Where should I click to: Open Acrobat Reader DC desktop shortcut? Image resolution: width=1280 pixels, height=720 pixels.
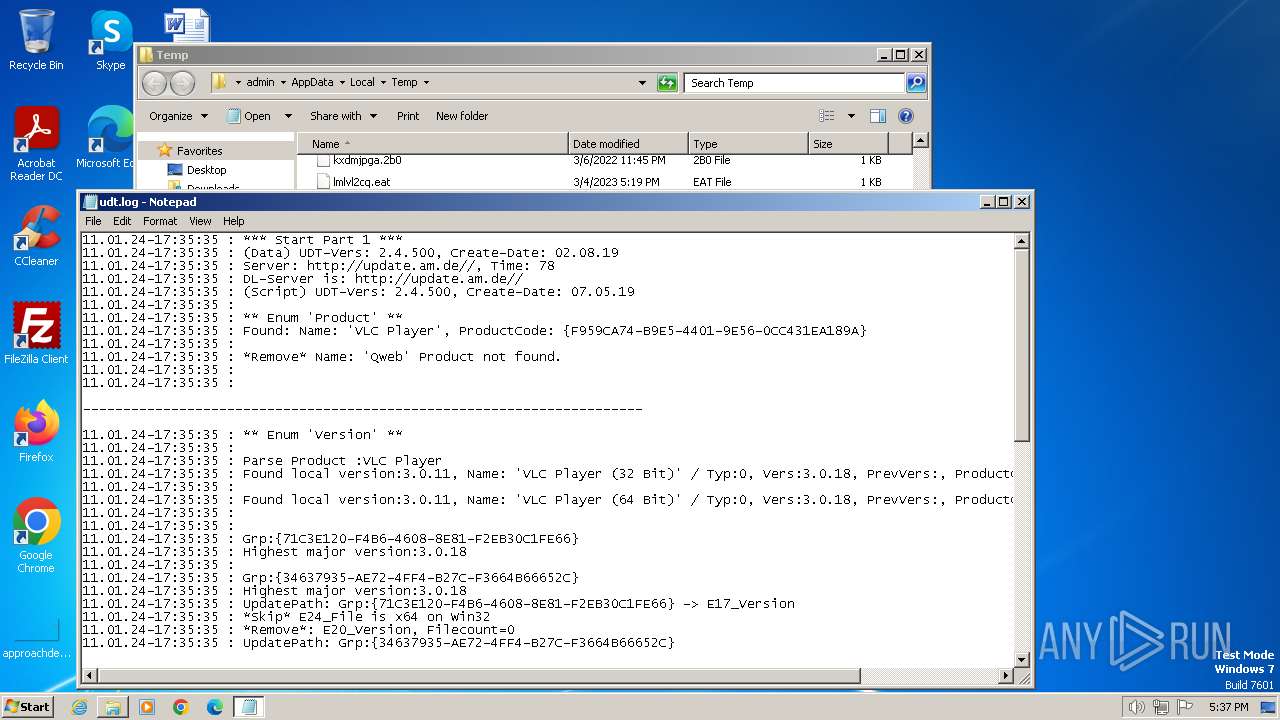click(36, 145)
